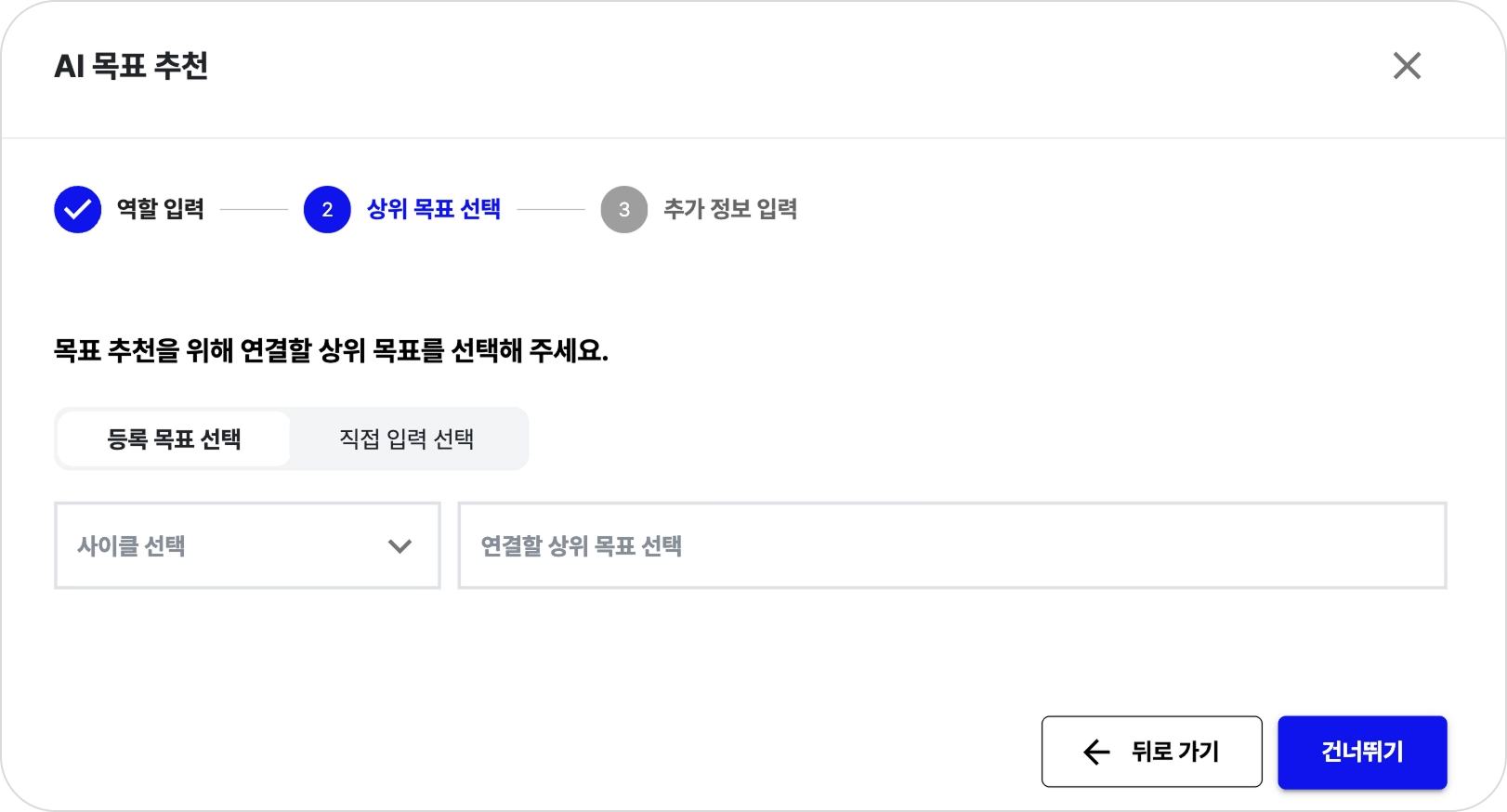Click the completed step checkmark circle
This screenshot has width=1507, height=812.
(x=77, y=210)
